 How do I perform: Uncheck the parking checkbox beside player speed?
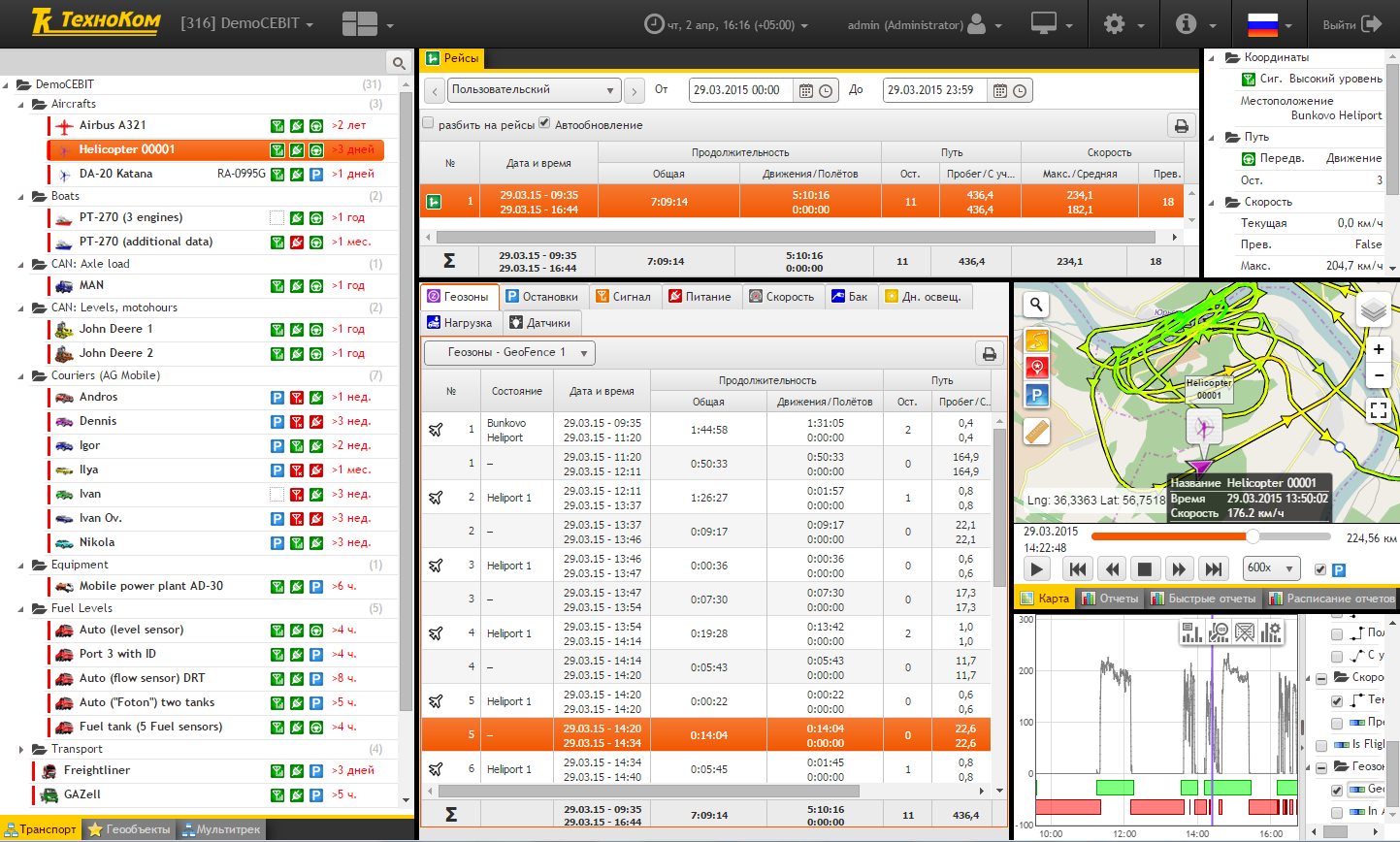(1319, 569)
